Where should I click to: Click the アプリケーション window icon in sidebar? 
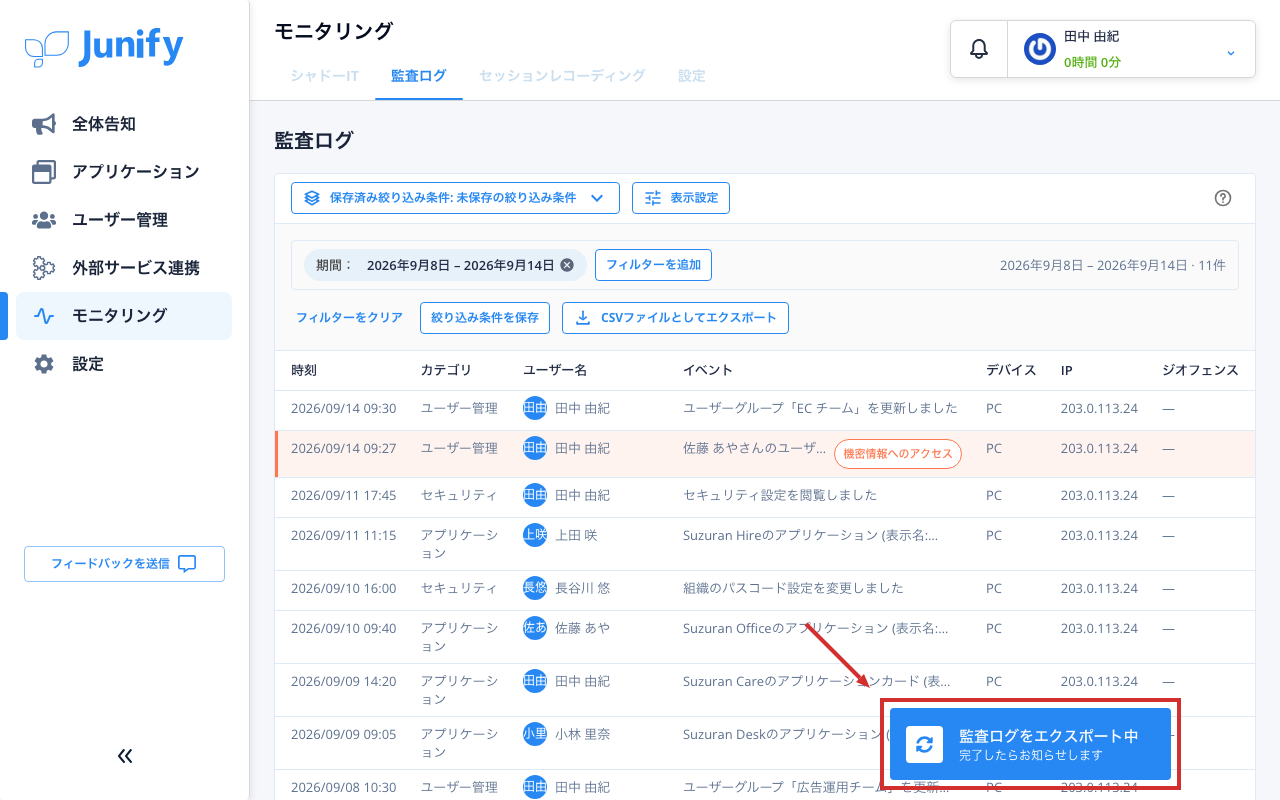pyautogui.click(x=44, y=172)
